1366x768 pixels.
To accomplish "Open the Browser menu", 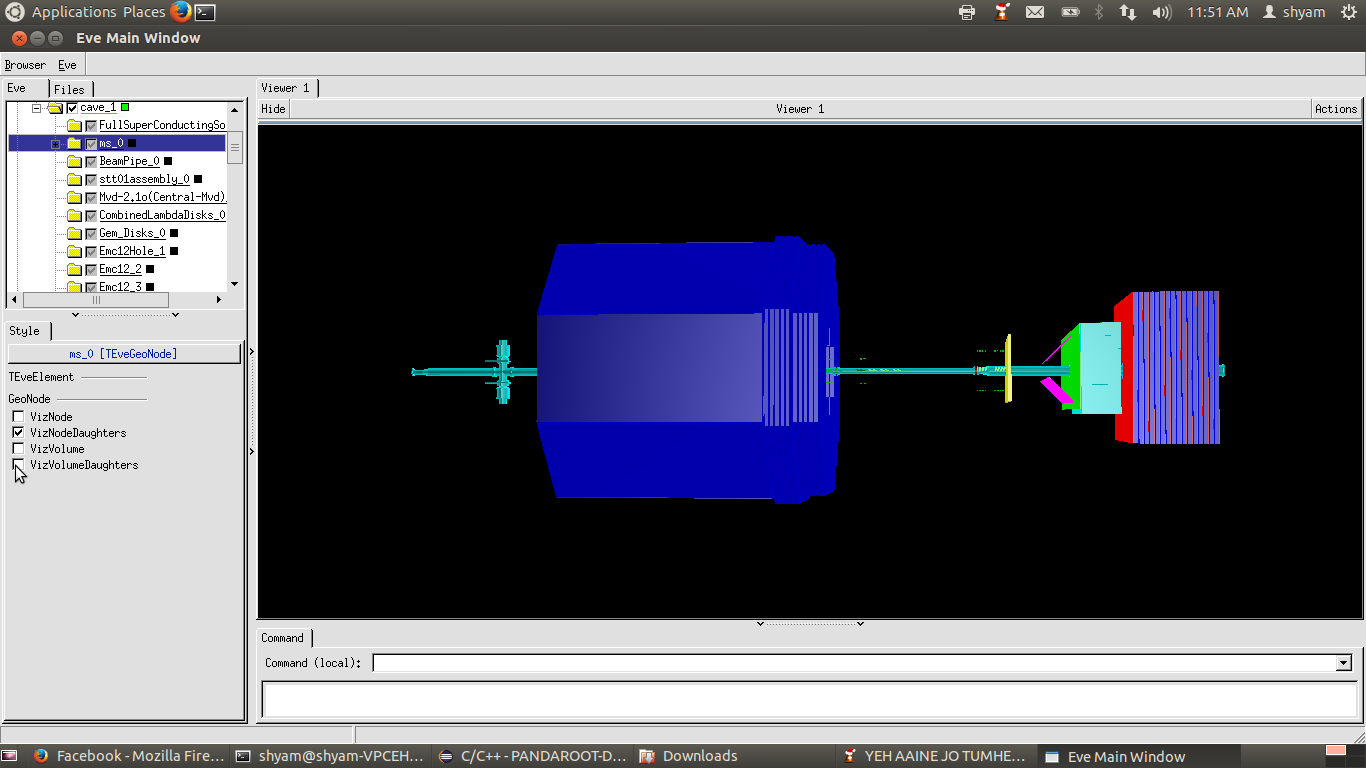I will [x=25, y=65].
